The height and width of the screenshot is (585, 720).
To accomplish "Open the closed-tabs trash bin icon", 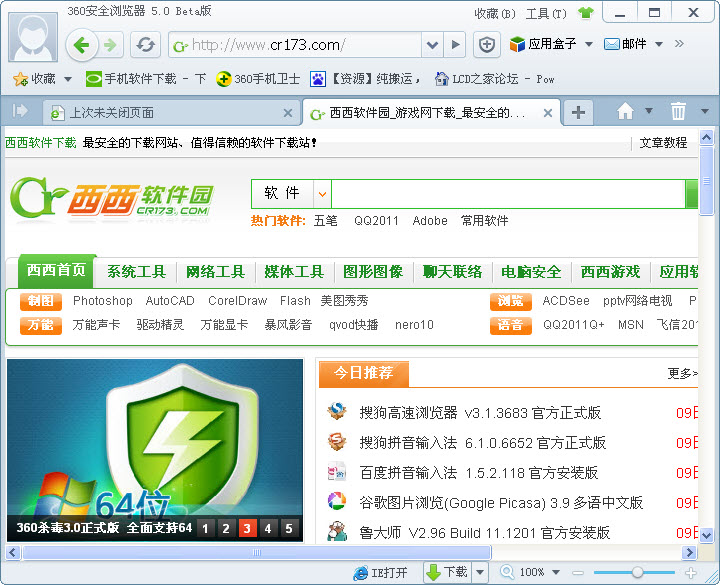I will (x=678, y=111).
